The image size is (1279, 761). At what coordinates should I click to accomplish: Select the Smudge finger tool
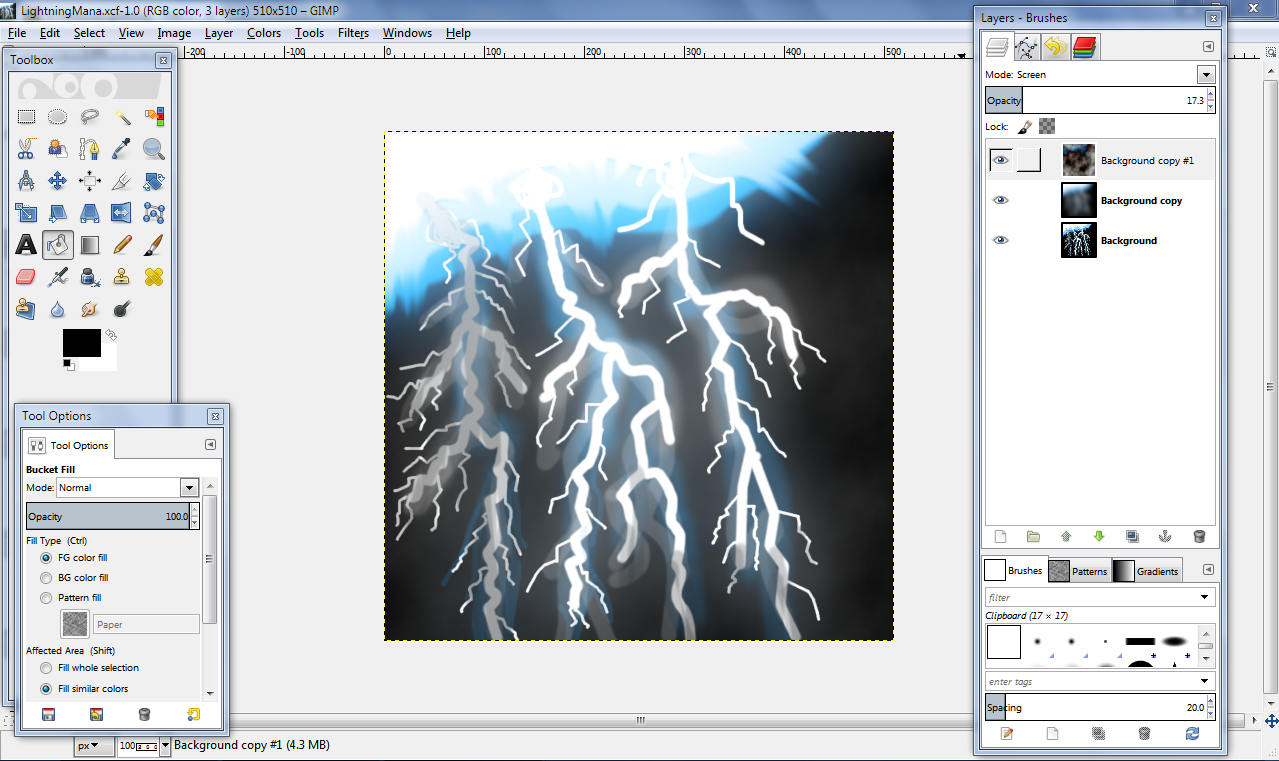[90, 309]
